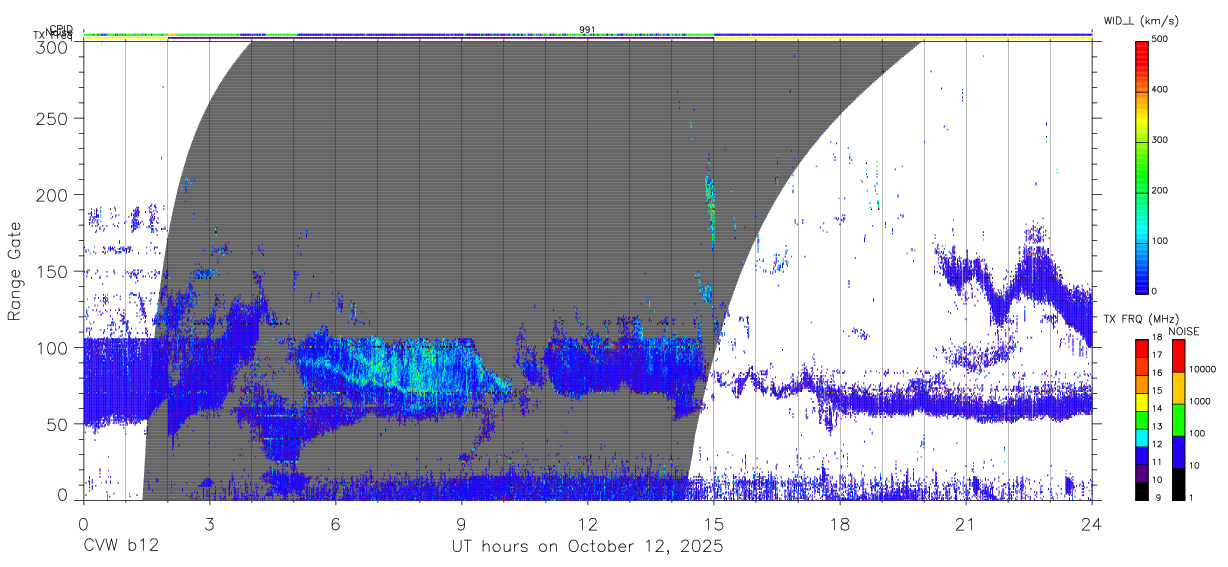Click the 991 CPID value above the plot
The image size is (1228, 567).
pyautogui.click(x=587, y=29)
